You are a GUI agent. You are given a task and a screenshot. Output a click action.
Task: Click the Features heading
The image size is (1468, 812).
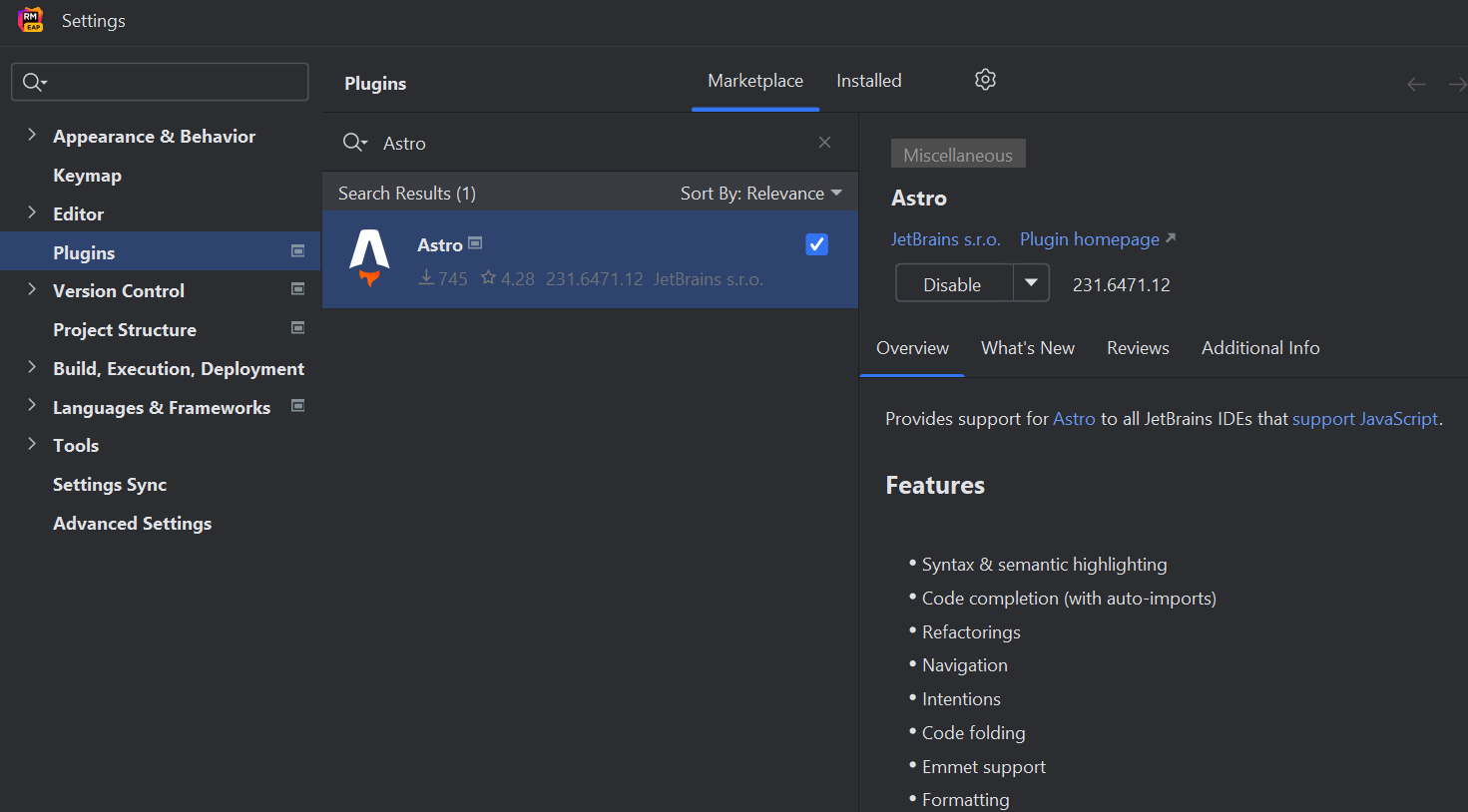point(935,486)
